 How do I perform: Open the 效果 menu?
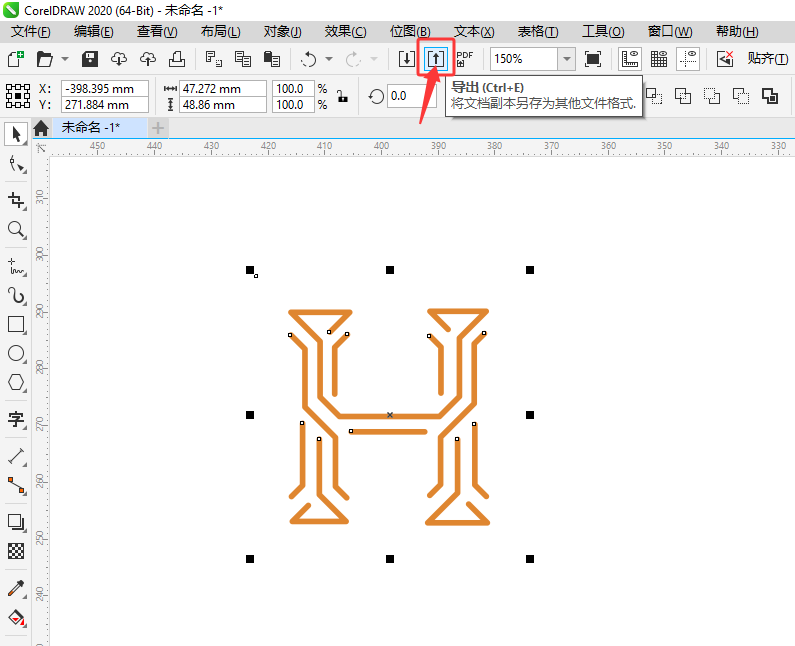pyautogui.click(x=345, y=31)
